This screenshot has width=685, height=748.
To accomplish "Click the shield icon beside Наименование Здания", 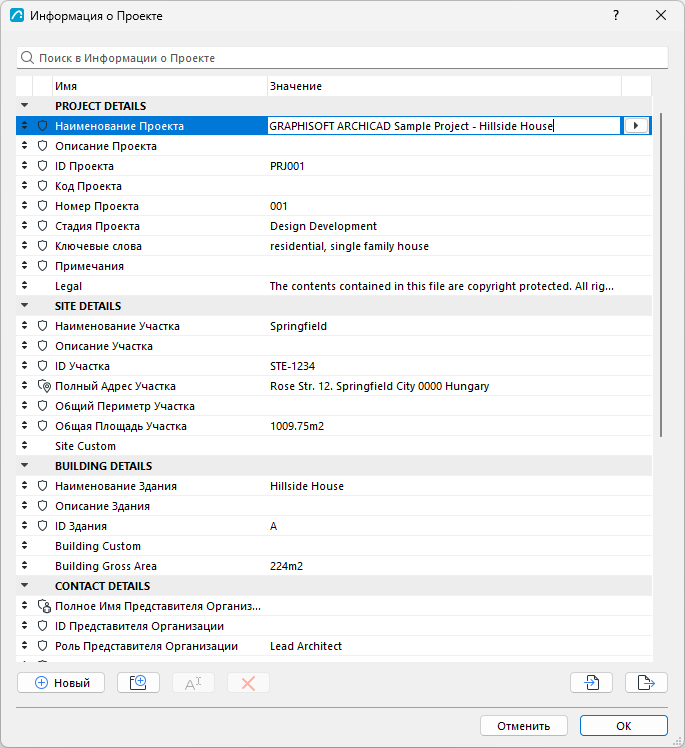I will coord(42,486).
